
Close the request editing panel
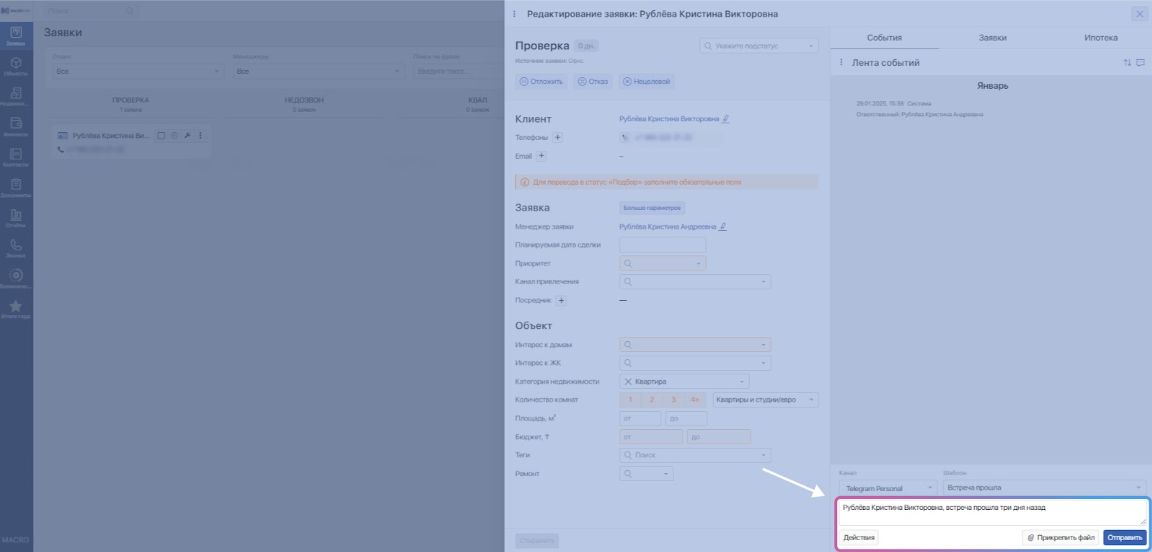pyautogui.click(x=1139, y=14)
